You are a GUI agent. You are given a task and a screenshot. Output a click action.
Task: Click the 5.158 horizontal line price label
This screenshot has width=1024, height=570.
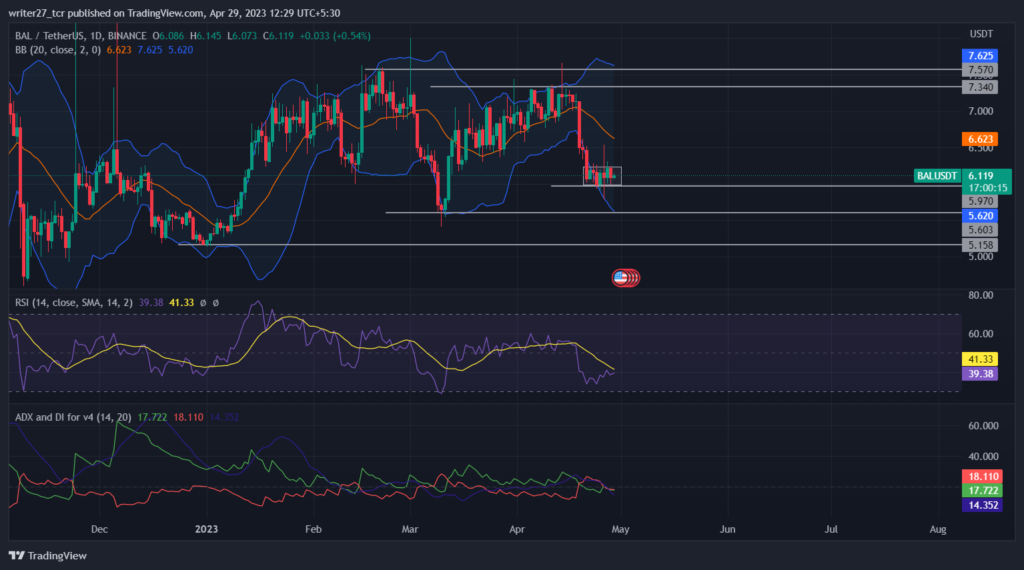click(x=980, y=245)
